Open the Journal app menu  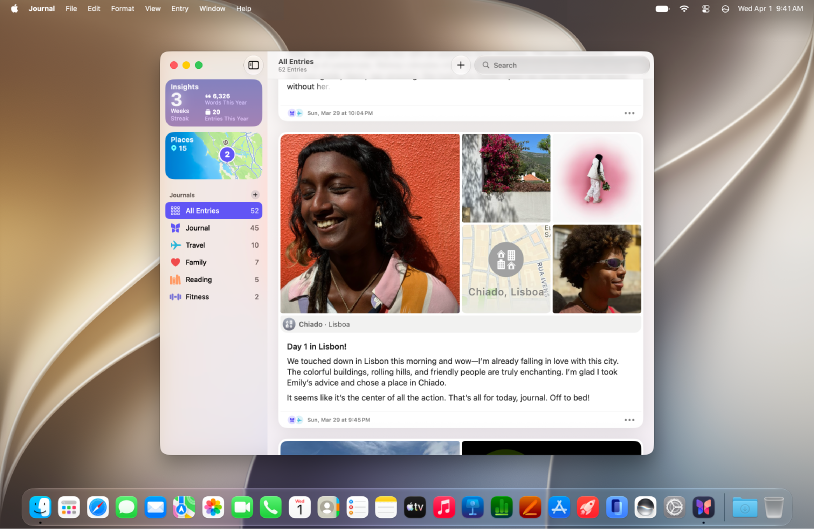(42, 8)
